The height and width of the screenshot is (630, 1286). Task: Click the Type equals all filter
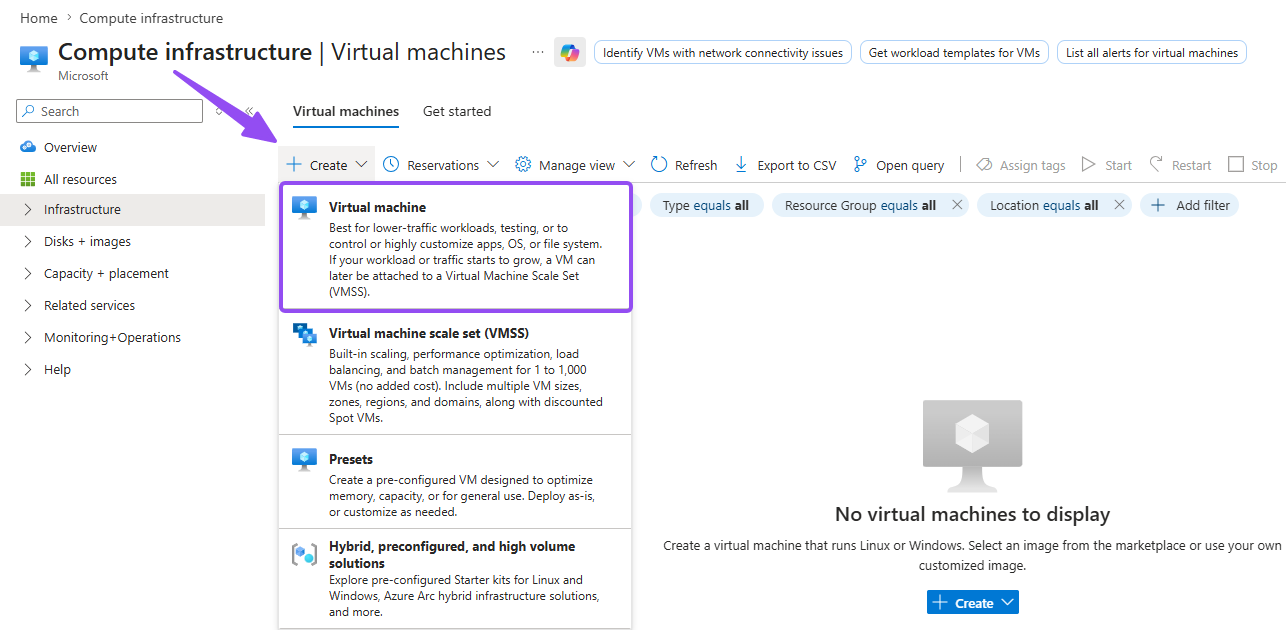(x=706, y=205)
